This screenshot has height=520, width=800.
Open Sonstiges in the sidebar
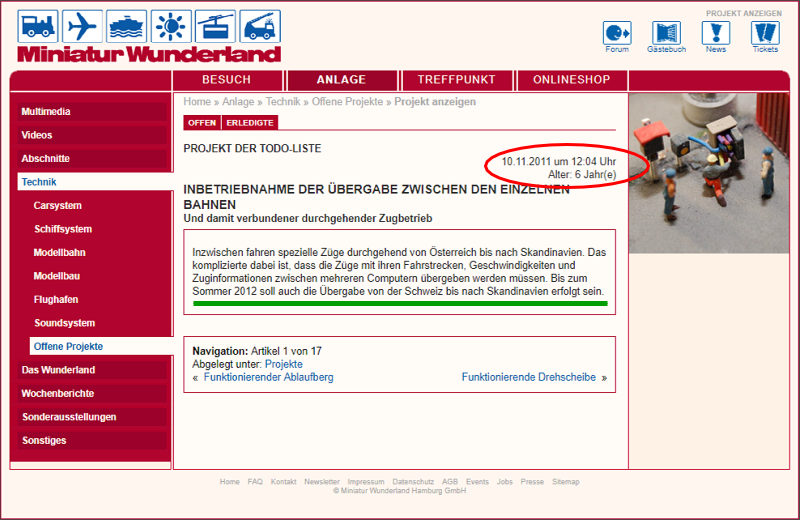pyautogui.click(x=92, y=440)
